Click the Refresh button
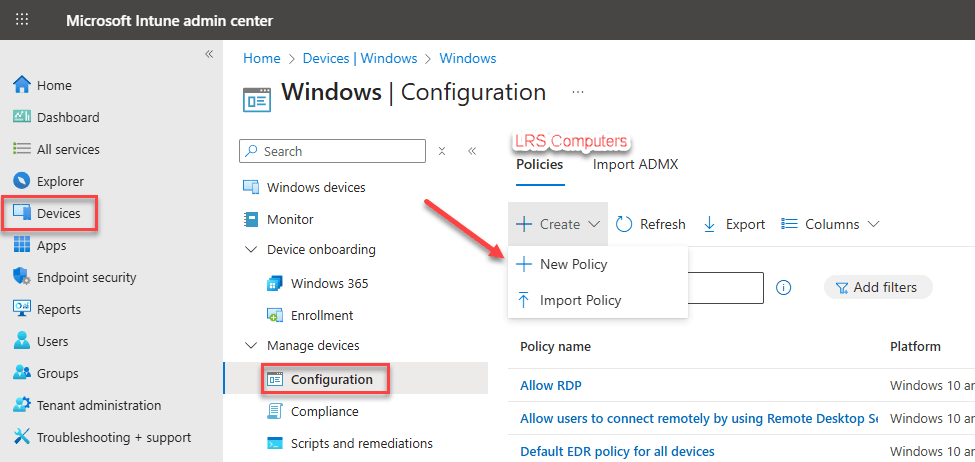The image size is (975, 462). (651, 224)
